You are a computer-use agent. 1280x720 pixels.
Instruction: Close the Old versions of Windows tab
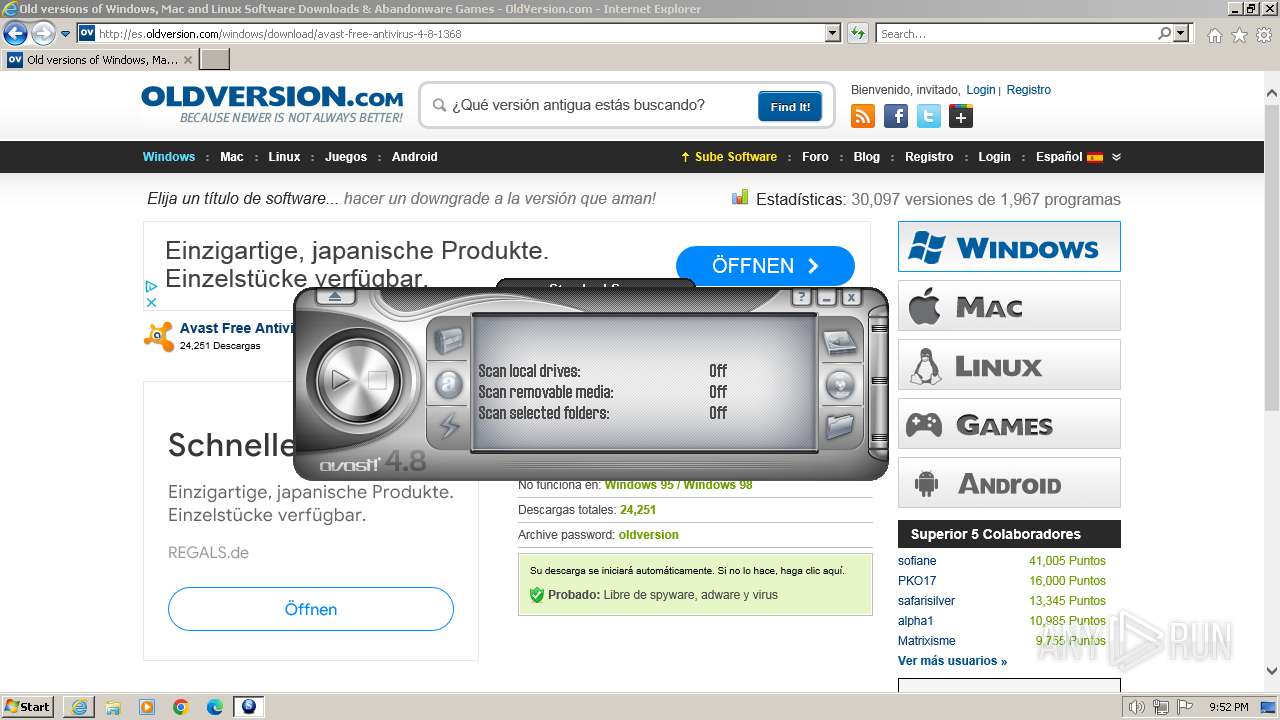click(x=188, y=60)
